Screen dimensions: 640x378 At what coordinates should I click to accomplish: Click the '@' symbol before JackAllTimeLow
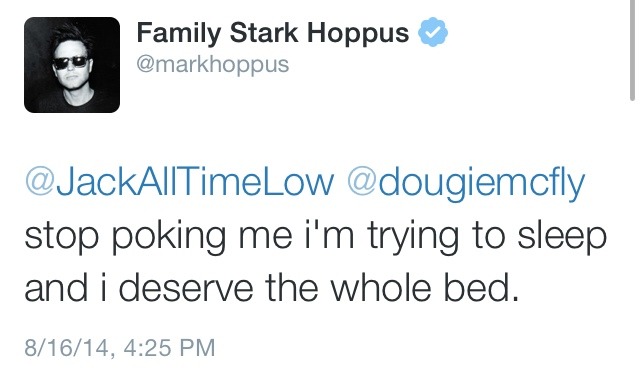(40, 181)
